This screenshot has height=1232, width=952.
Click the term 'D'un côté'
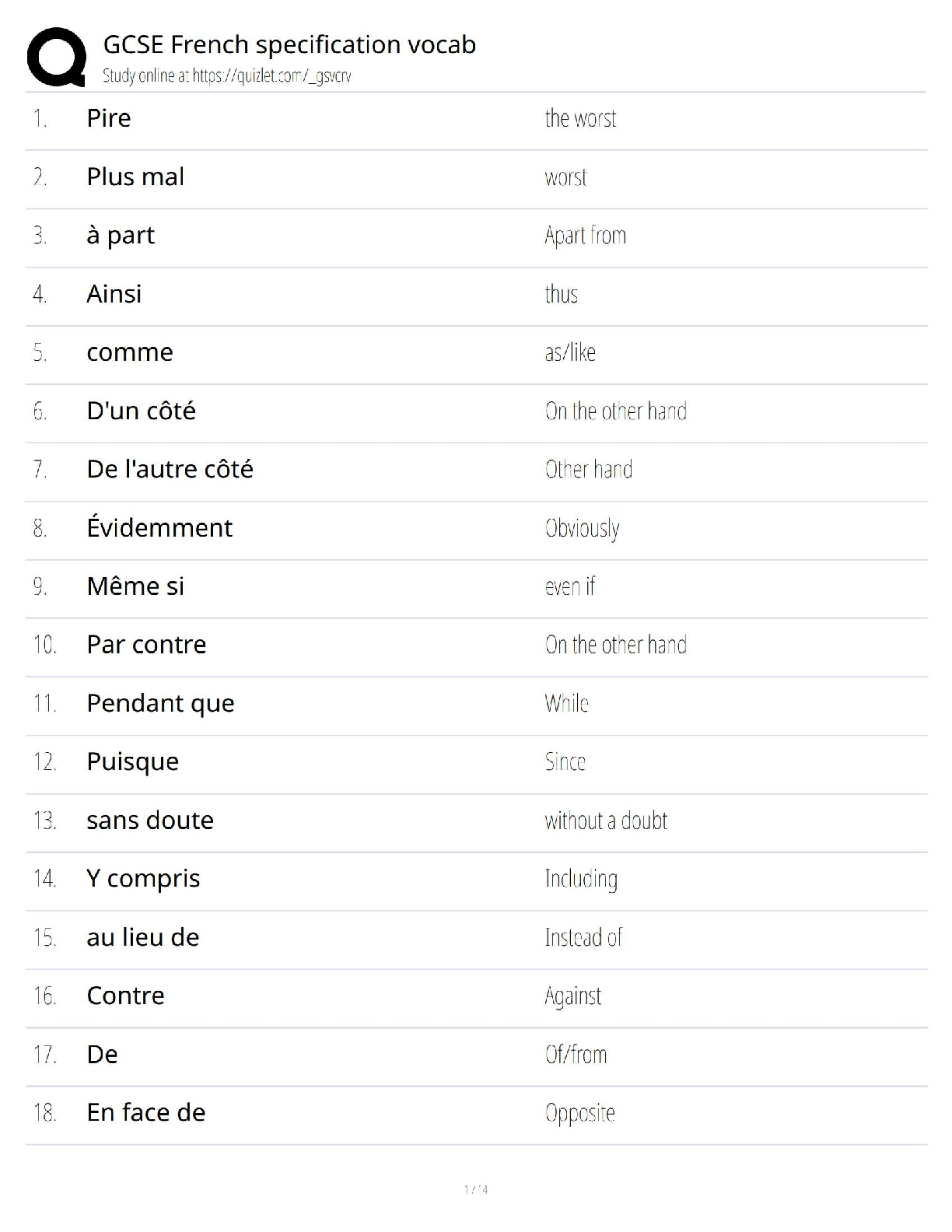pos(141,411)
